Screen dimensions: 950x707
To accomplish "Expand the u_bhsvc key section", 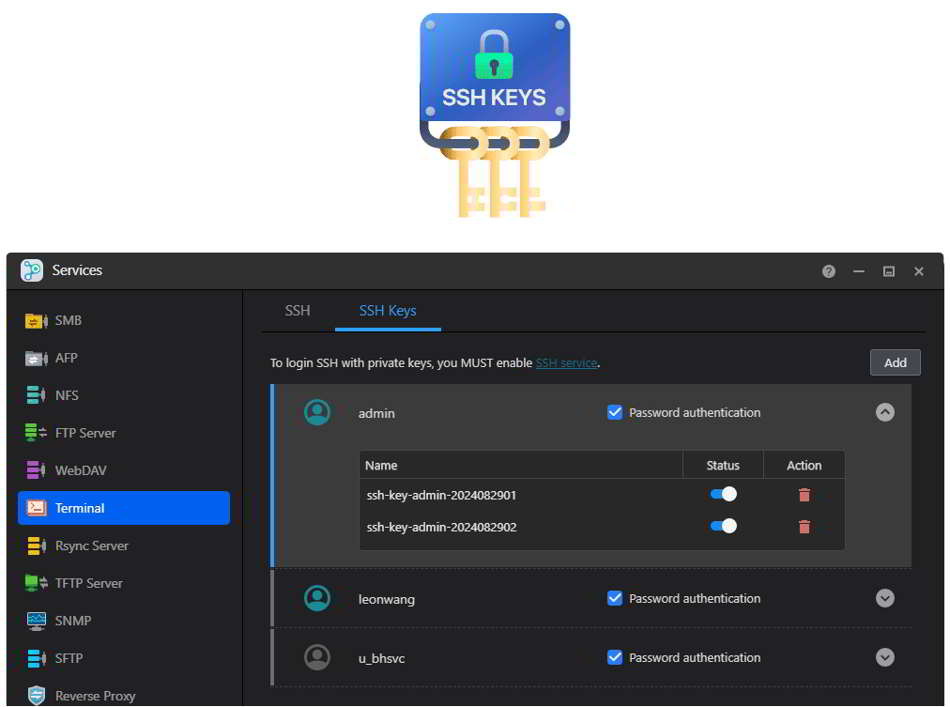I will tap(885, 657).
